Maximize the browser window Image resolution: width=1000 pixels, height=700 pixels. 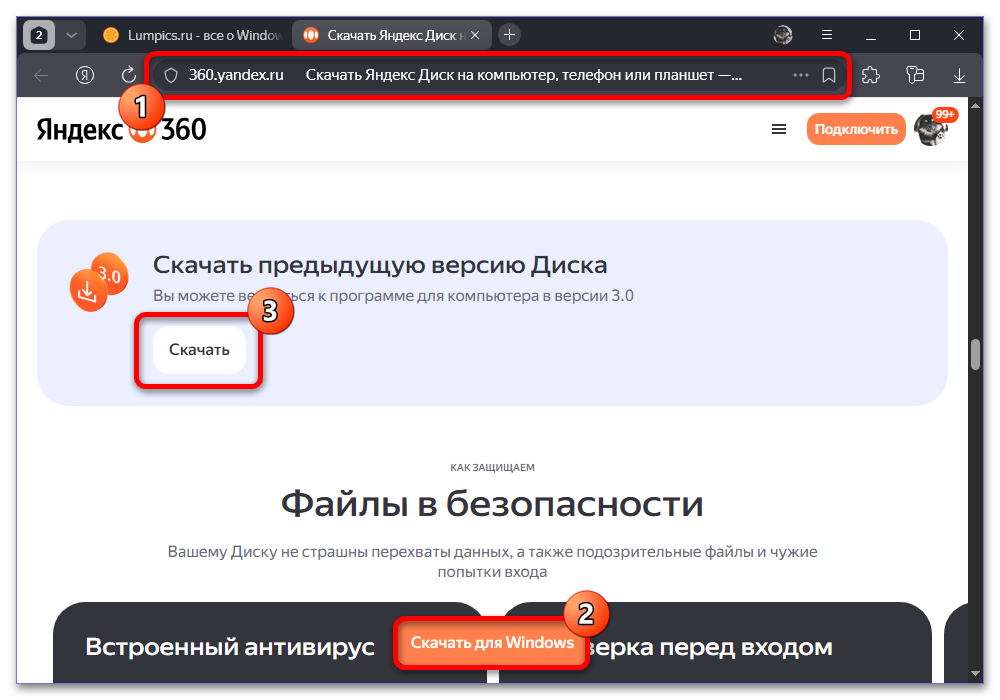(x=915, y=35)
